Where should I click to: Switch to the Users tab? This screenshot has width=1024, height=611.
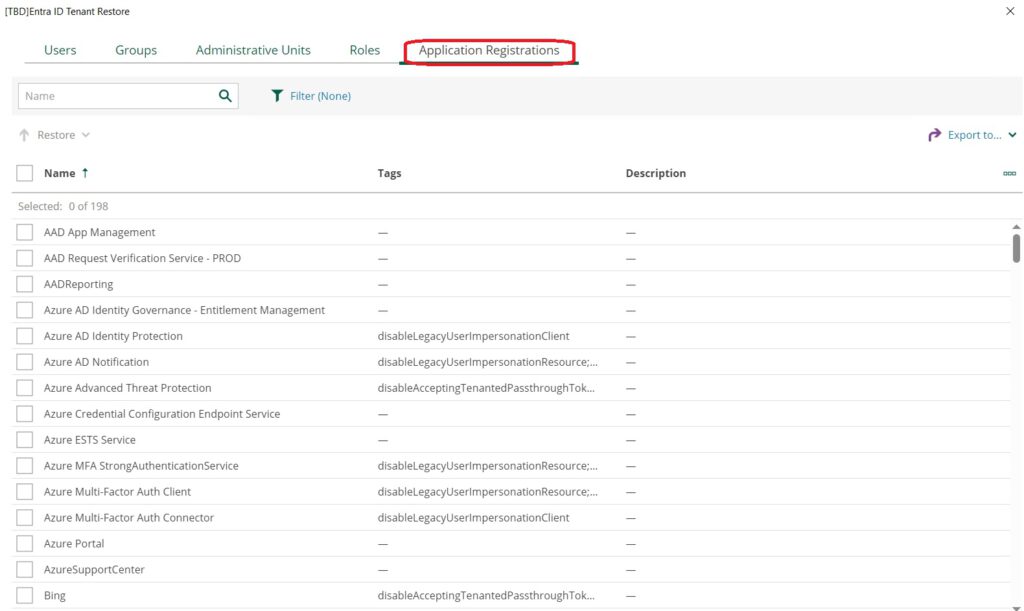pyautogui.click(x=60, y=50)
